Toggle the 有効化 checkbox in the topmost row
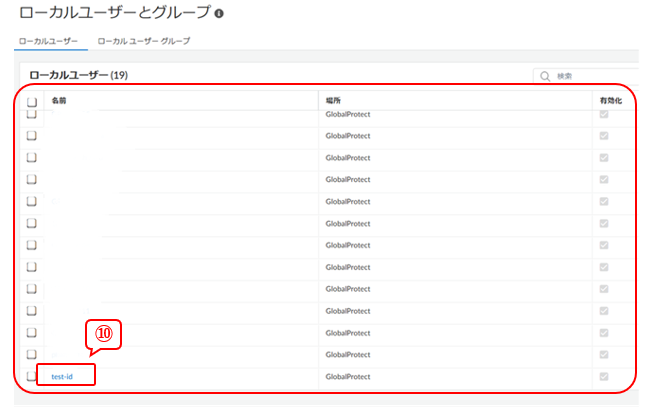The height and width of the screenshot is (412, 658). click(x=603, y=115)
